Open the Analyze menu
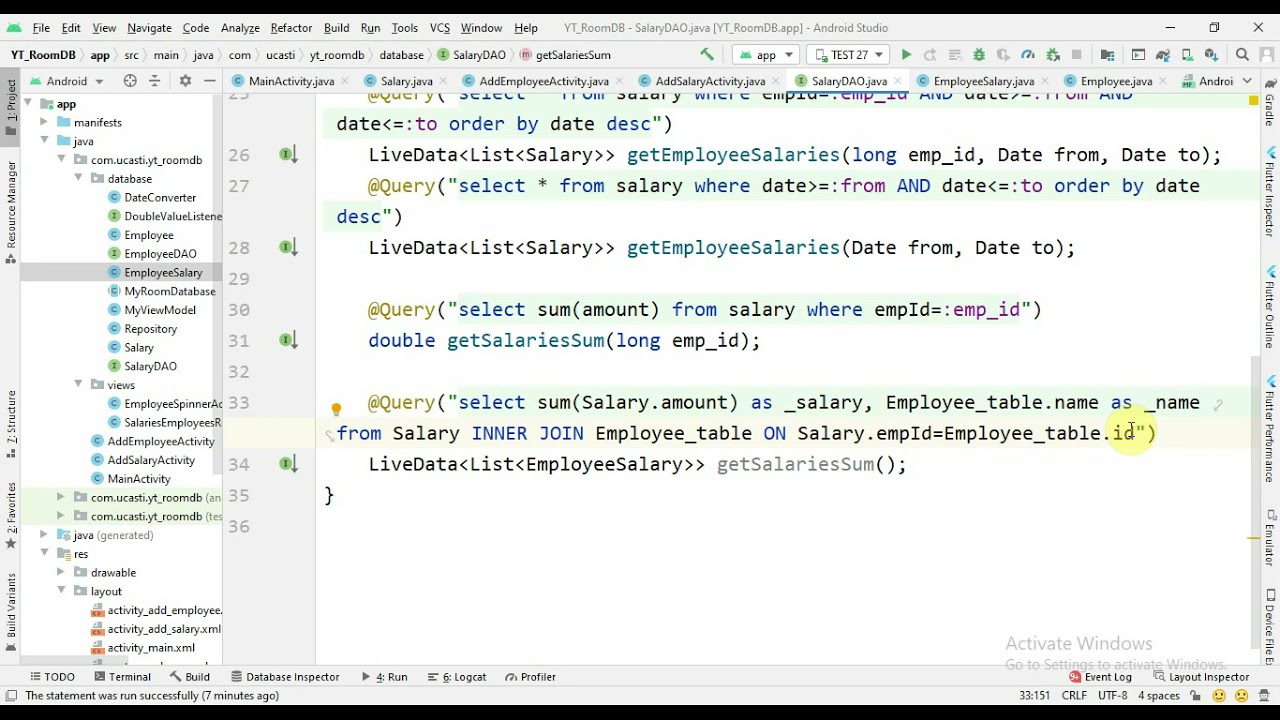1280x720 pixels. (x=240, y=28)
